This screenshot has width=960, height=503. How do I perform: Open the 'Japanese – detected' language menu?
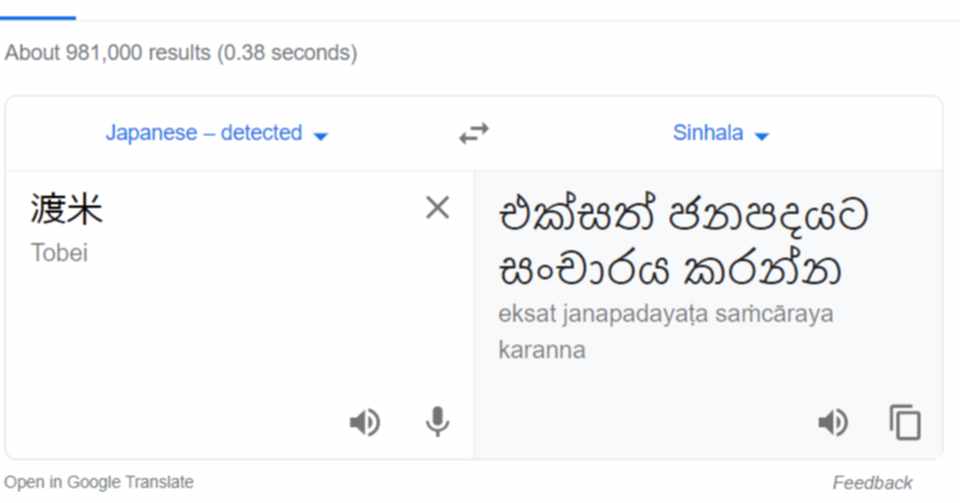tap(204, 133)
